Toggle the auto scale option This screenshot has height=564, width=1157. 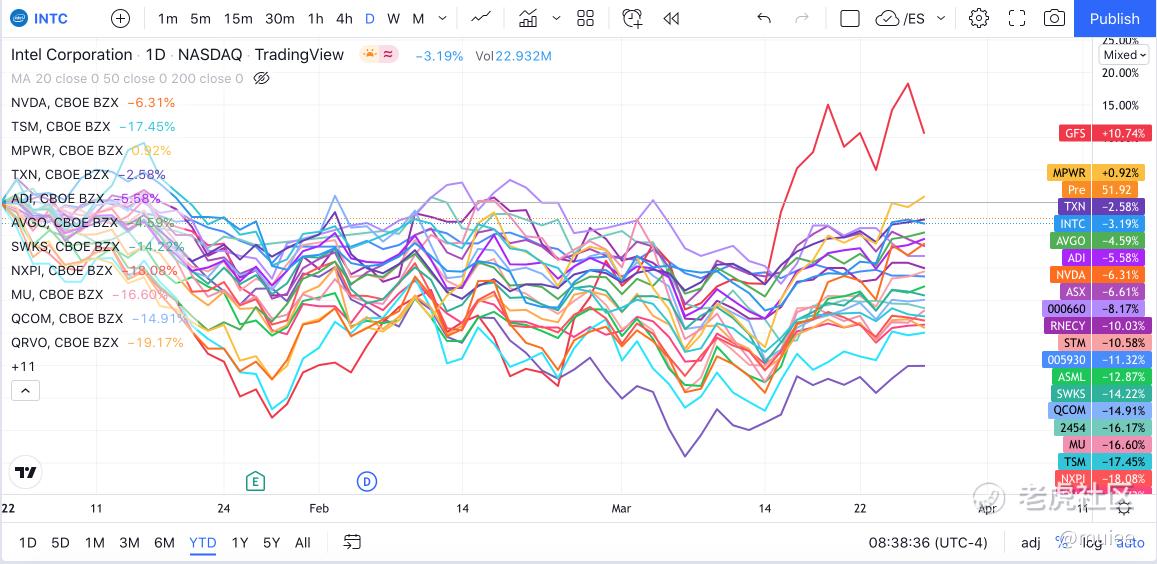click(x=1130, y=543)
